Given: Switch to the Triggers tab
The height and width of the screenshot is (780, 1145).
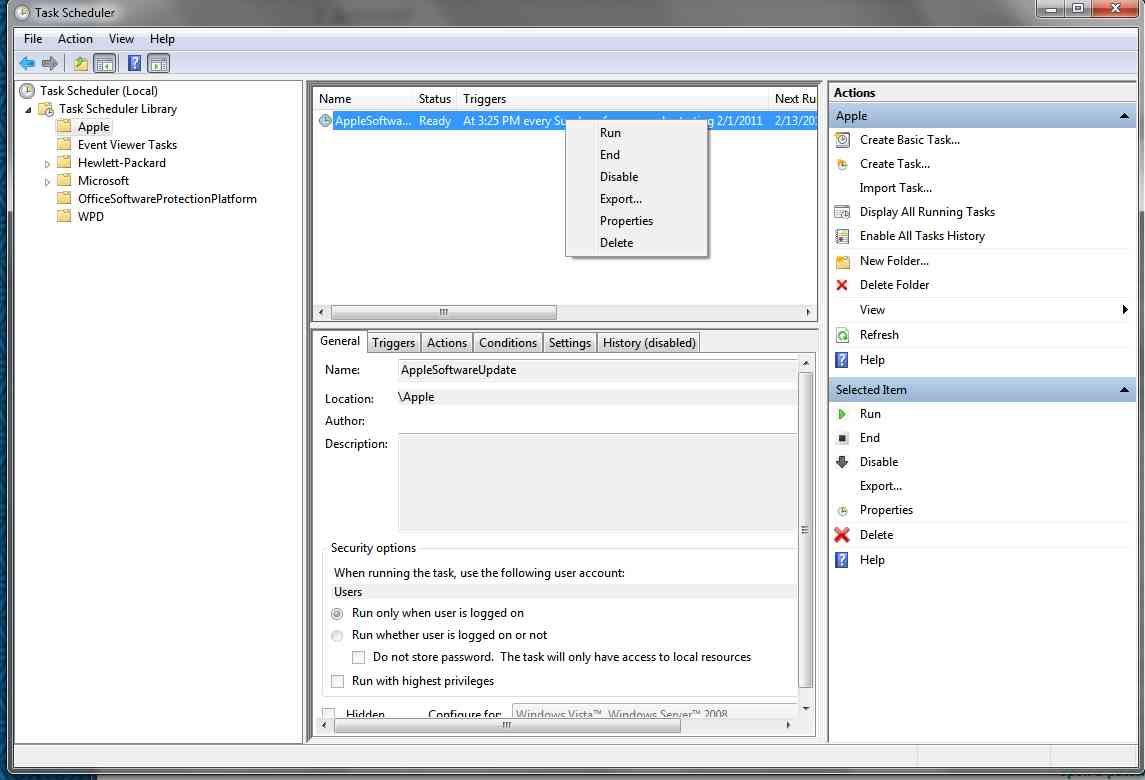Looking at the screenshot, I should [x=393, y=343].
